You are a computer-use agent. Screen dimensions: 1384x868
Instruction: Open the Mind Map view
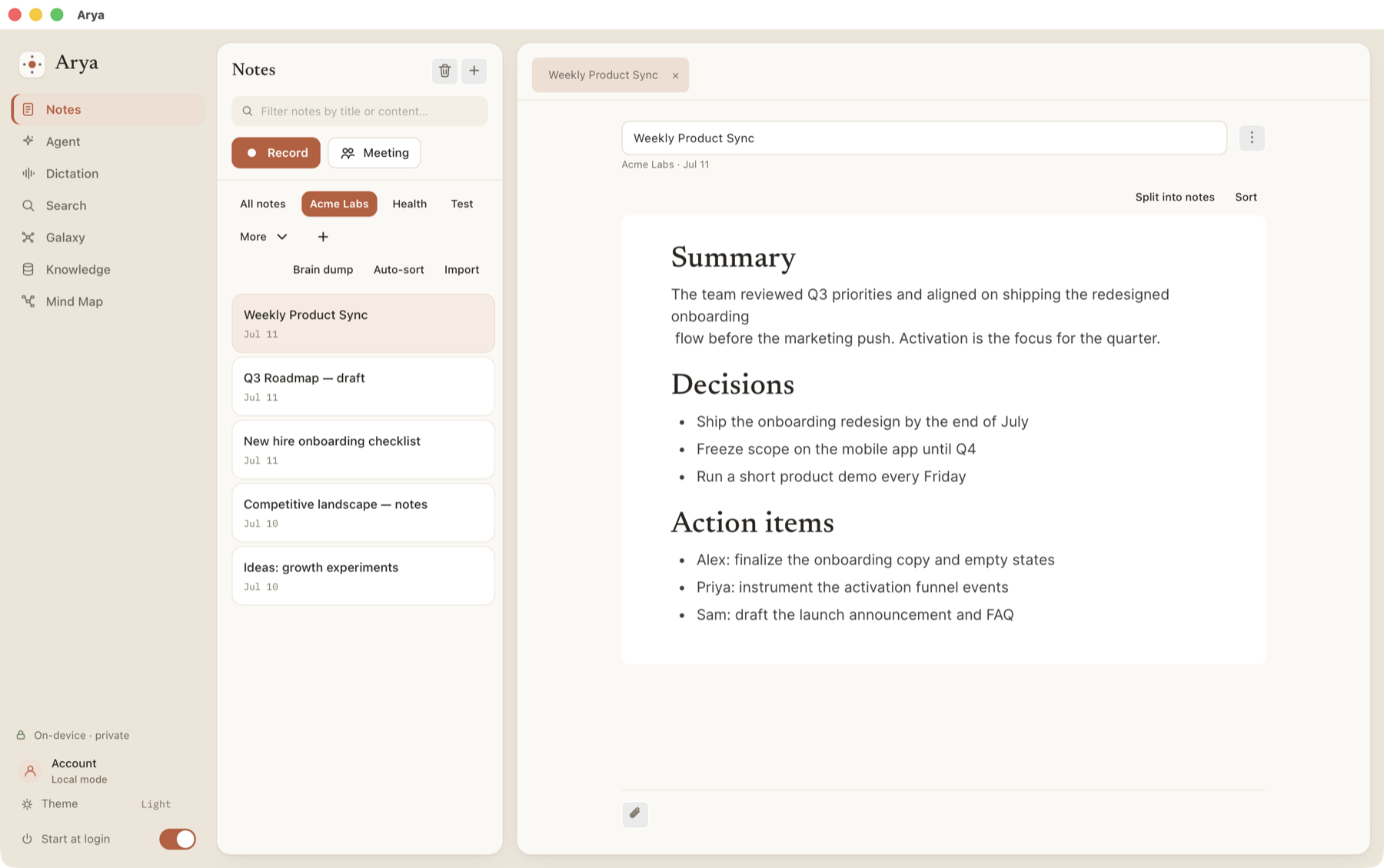coord(108,301)
